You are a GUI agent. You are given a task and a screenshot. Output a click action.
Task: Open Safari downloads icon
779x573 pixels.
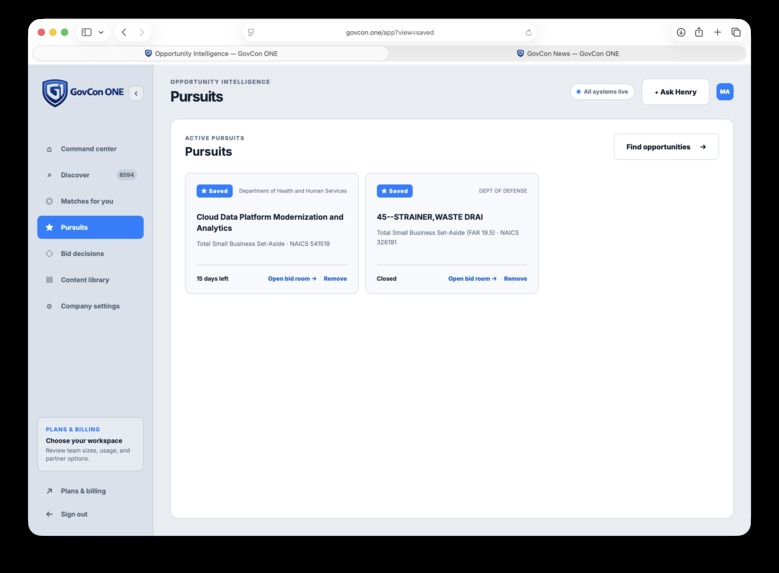[x=681, y=32]
